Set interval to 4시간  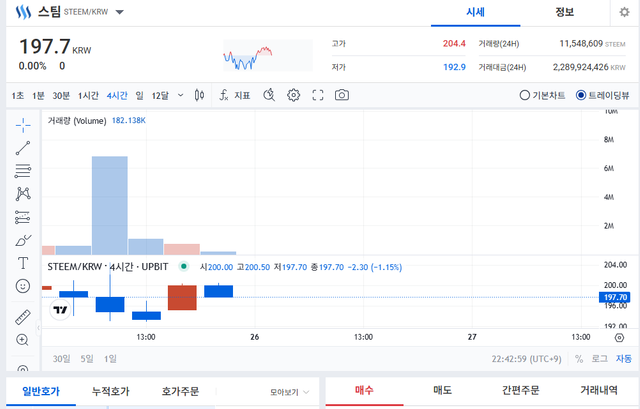pos(117,96)
